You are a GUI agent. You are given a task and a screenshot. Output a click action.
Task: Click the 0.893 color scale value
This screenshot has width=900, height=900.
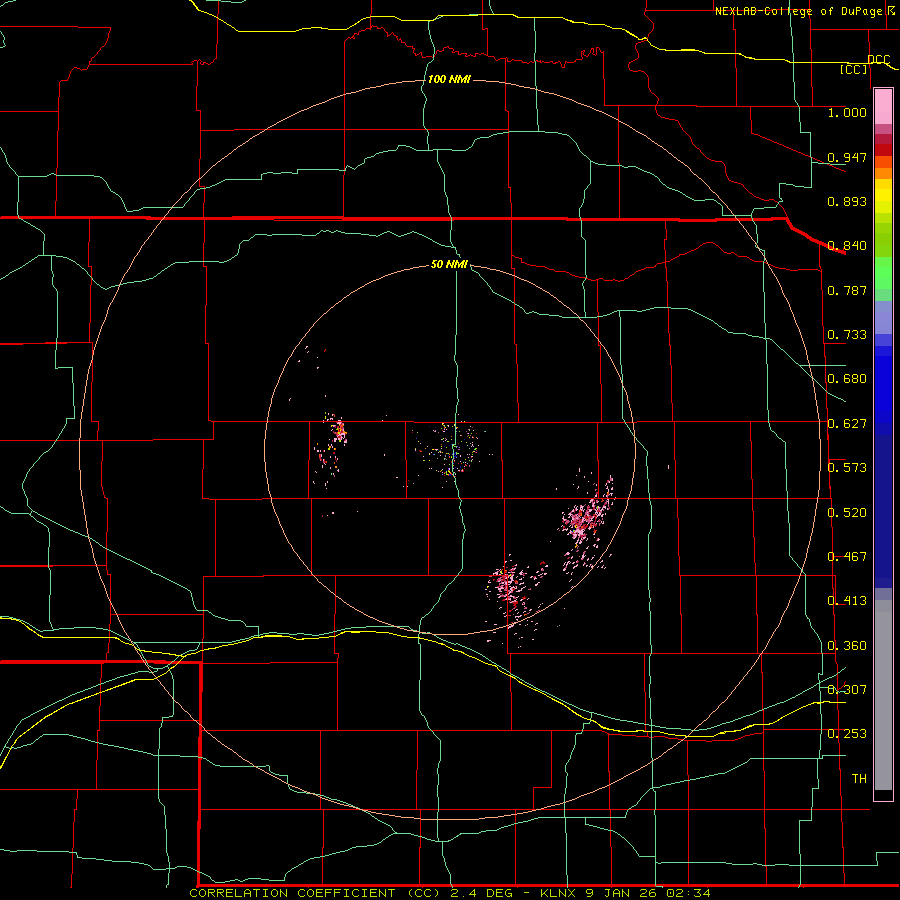click(x=847, y=201)
